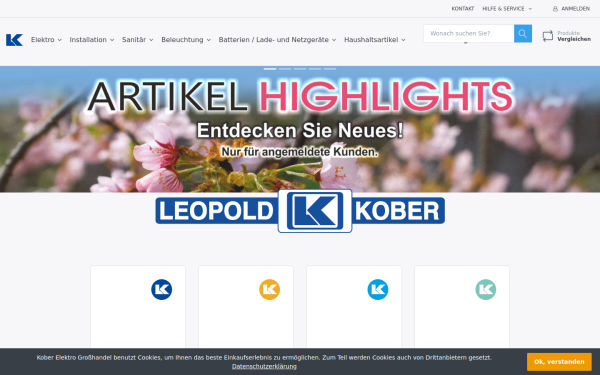Expand the Installation menu
The height and width of the screenshot is (375, 600).
coord(92,40)
